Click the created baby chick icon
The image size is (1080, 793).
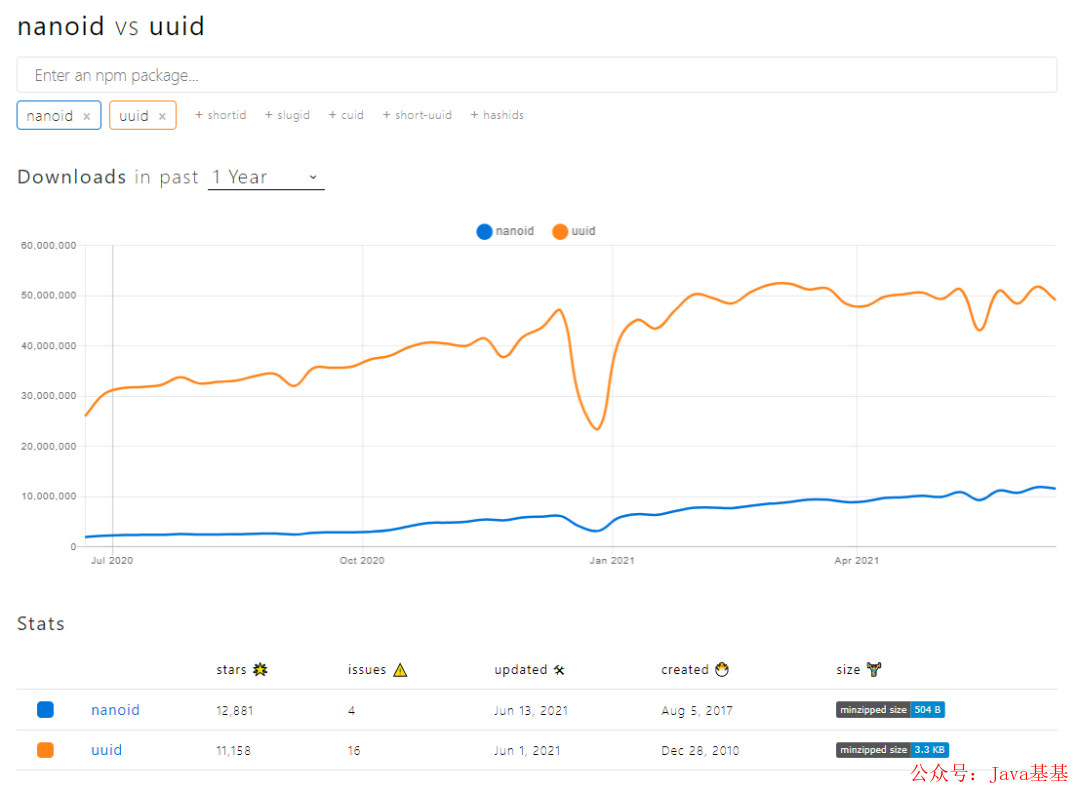point(722,670)
